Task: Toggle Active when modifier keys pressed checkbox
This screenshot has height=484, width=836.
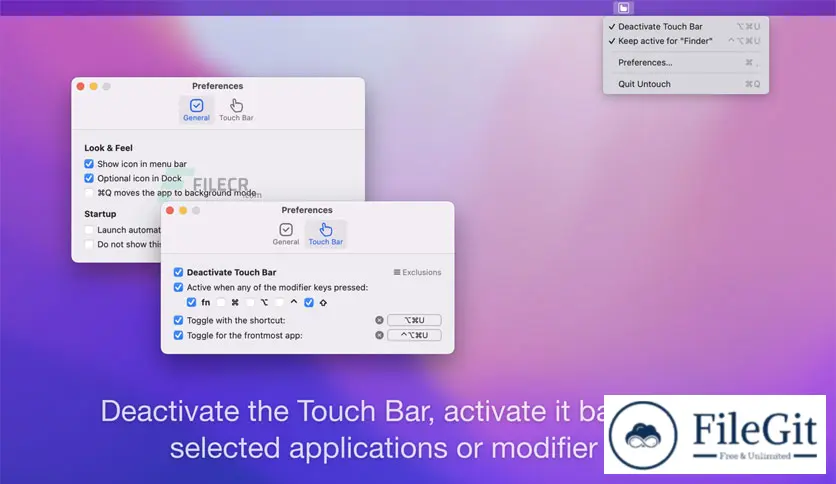Action: tap(179, 287)
